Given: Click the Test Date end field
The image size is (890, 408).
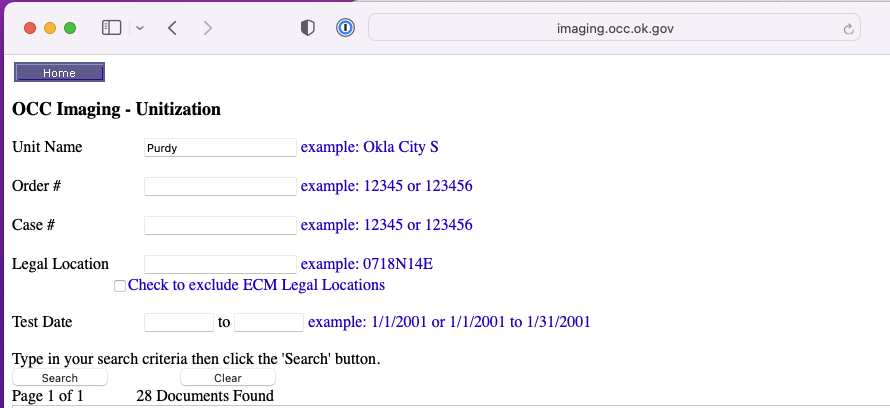Looking at the screenshot, I should point(269,322).
